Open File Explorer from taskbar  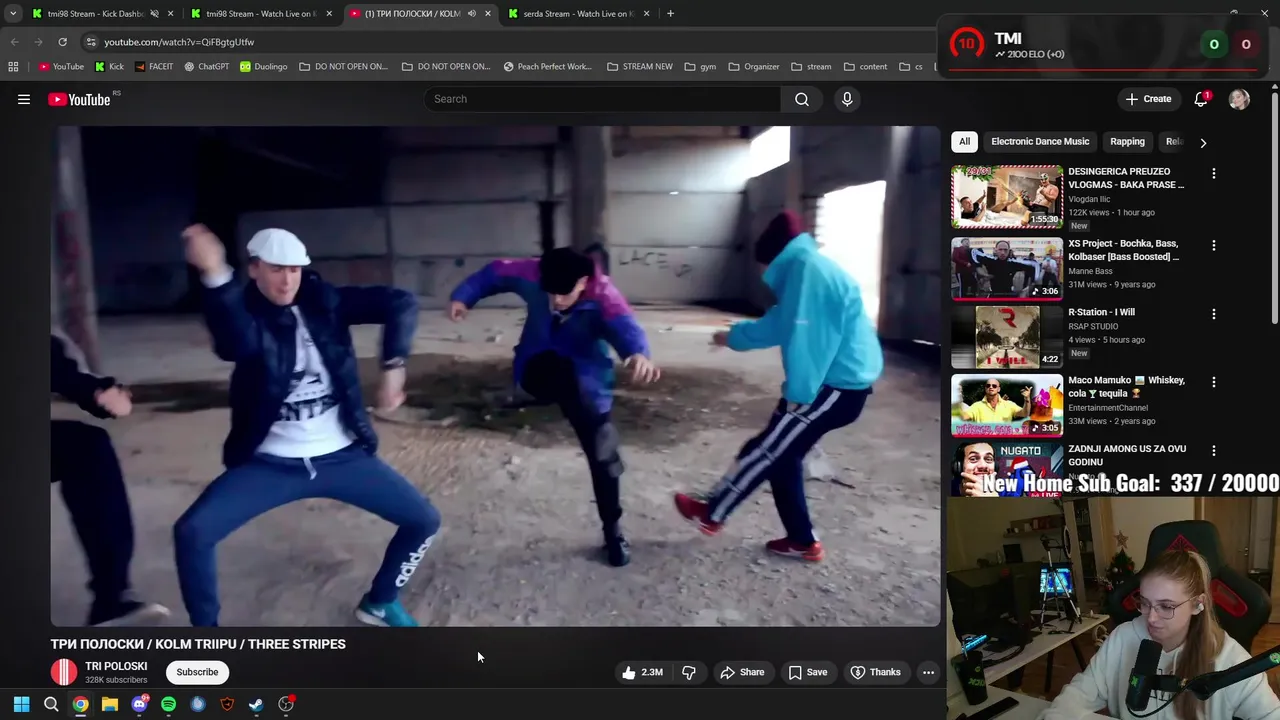pos(110,704)
